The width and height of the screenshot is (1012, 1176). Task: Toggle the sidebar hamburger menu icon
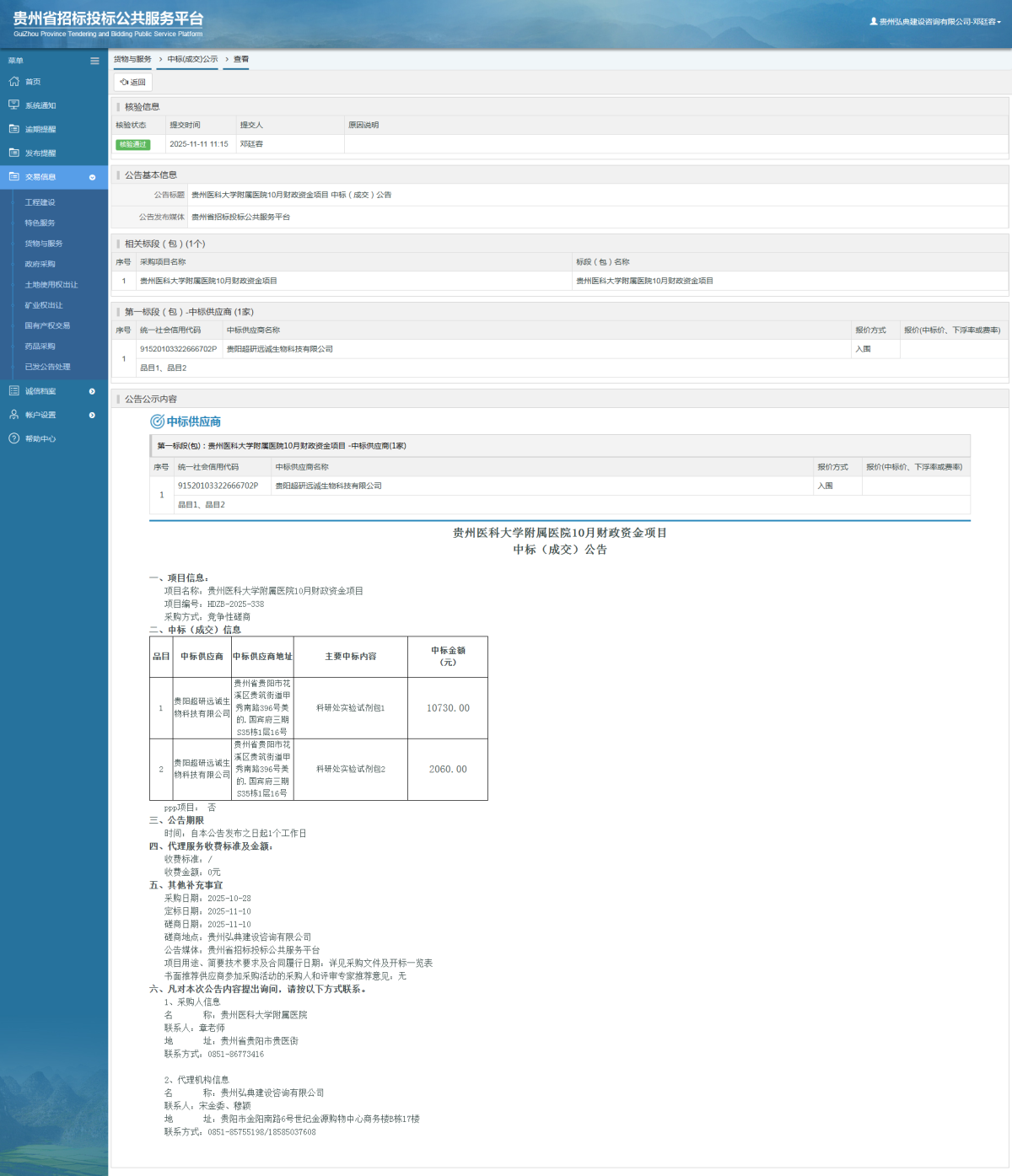(94, 61)
